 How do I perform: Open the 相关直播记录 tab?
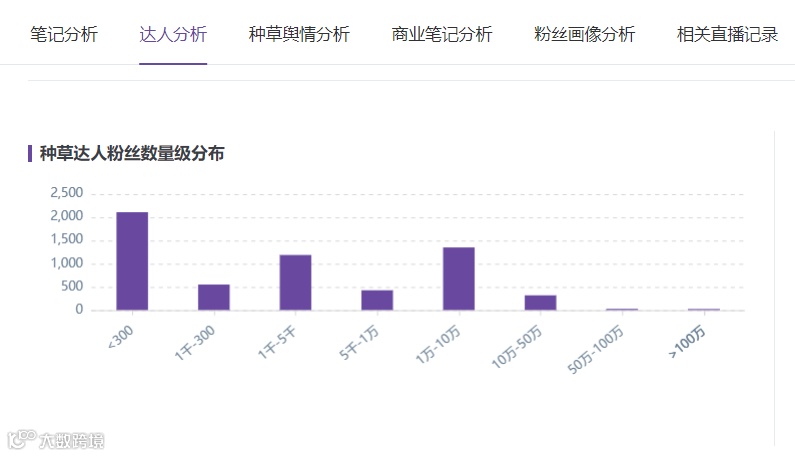(x=727, y=34)
